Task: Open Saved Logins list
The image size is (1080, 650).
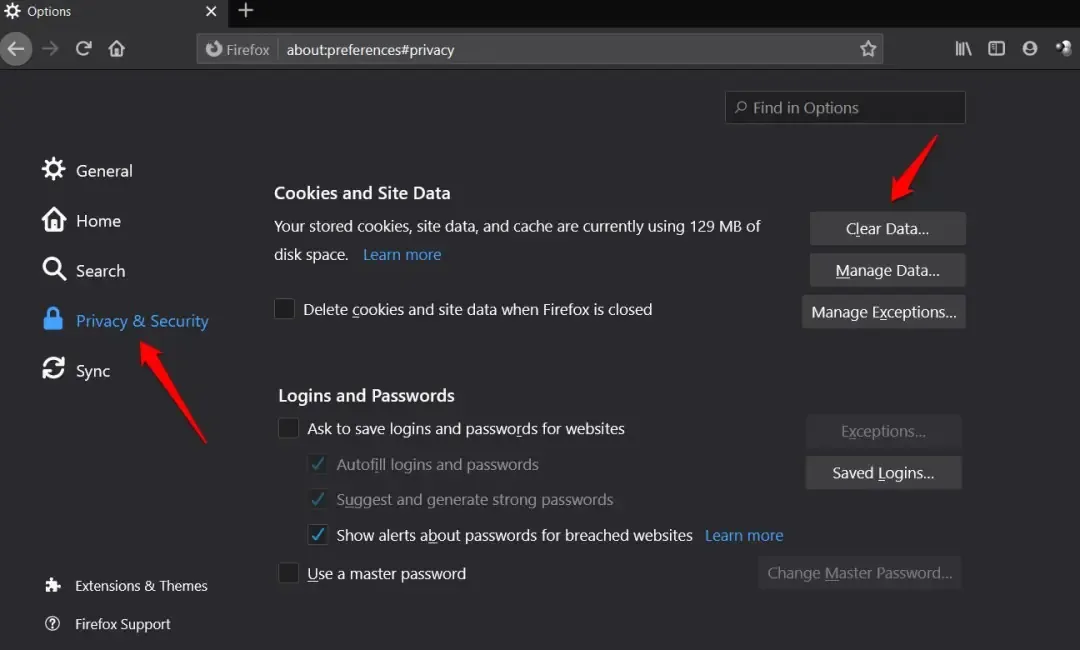Action: pos(883,473)
